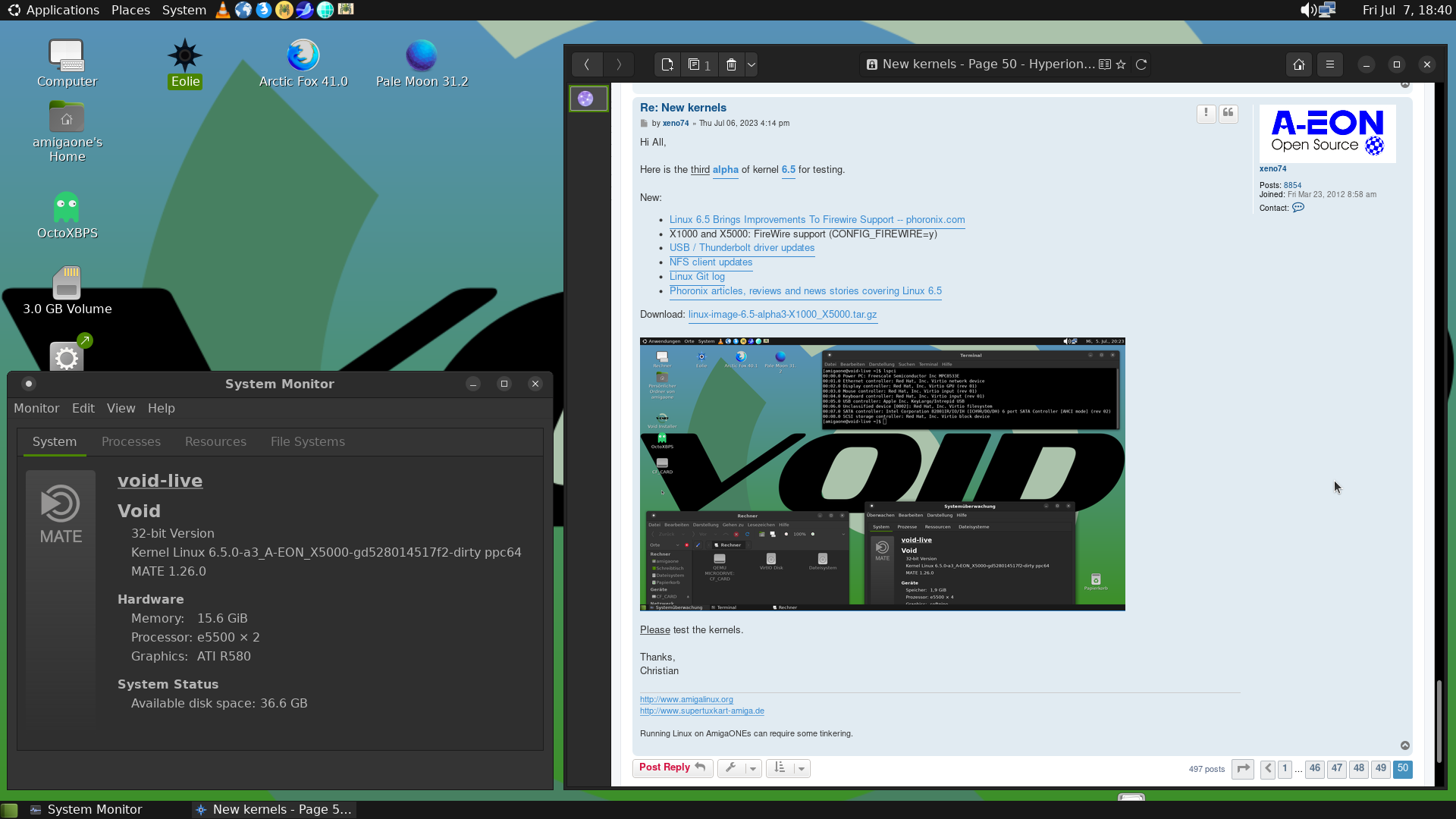The image size is (1456, 819).
Task: Open Linux Git log link
Action: [x=697, y=277]
